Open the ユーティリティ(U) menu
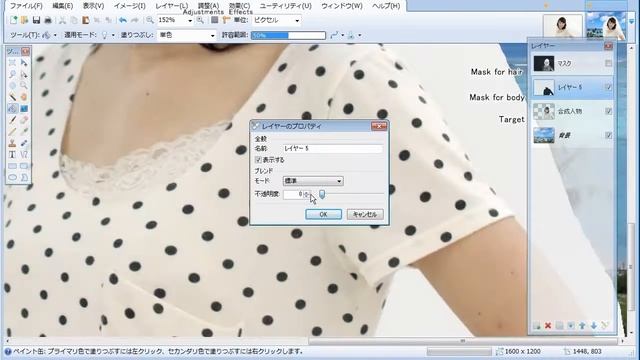The image size is (640, 360). pos(285,6)
